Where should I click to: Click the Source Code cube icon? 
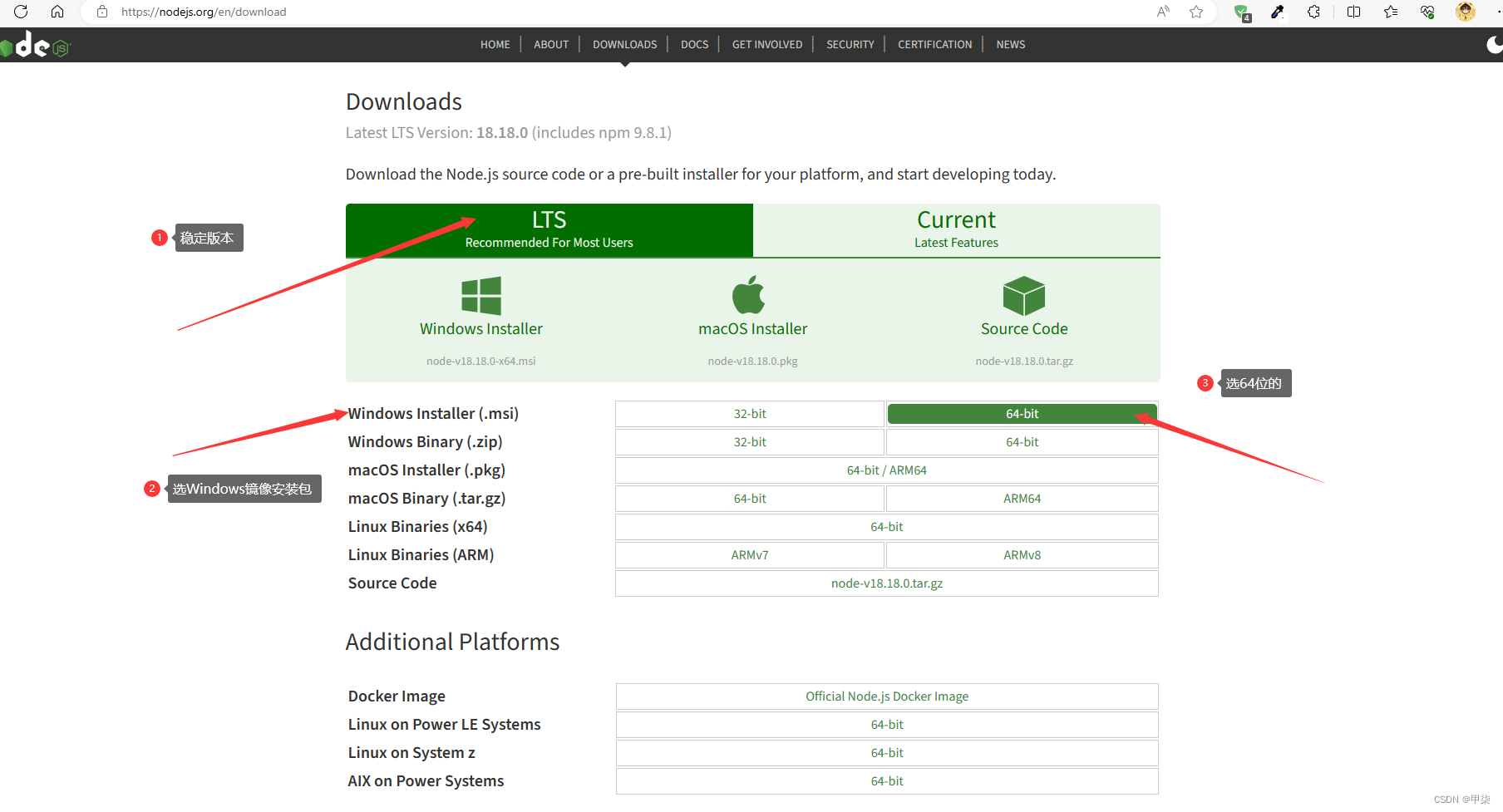(x=1024, y=296)
